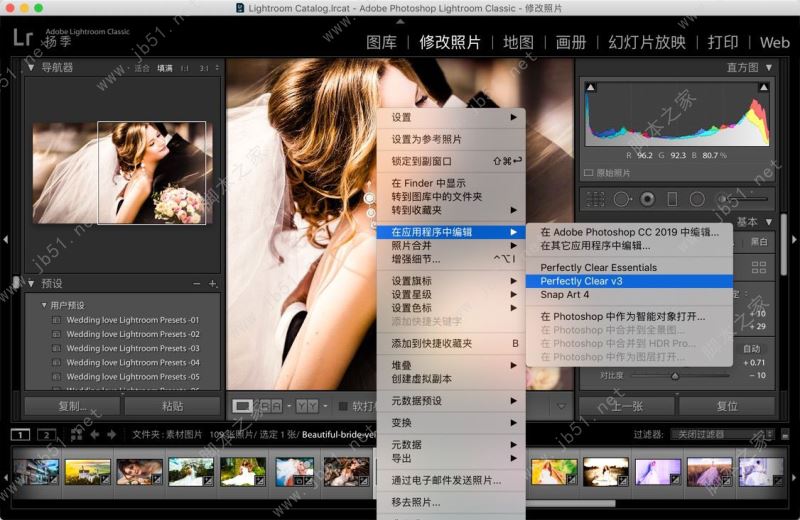800x520 pixels.
Task: Select the Crop Overlay tool
Action: tap(595, 199)
